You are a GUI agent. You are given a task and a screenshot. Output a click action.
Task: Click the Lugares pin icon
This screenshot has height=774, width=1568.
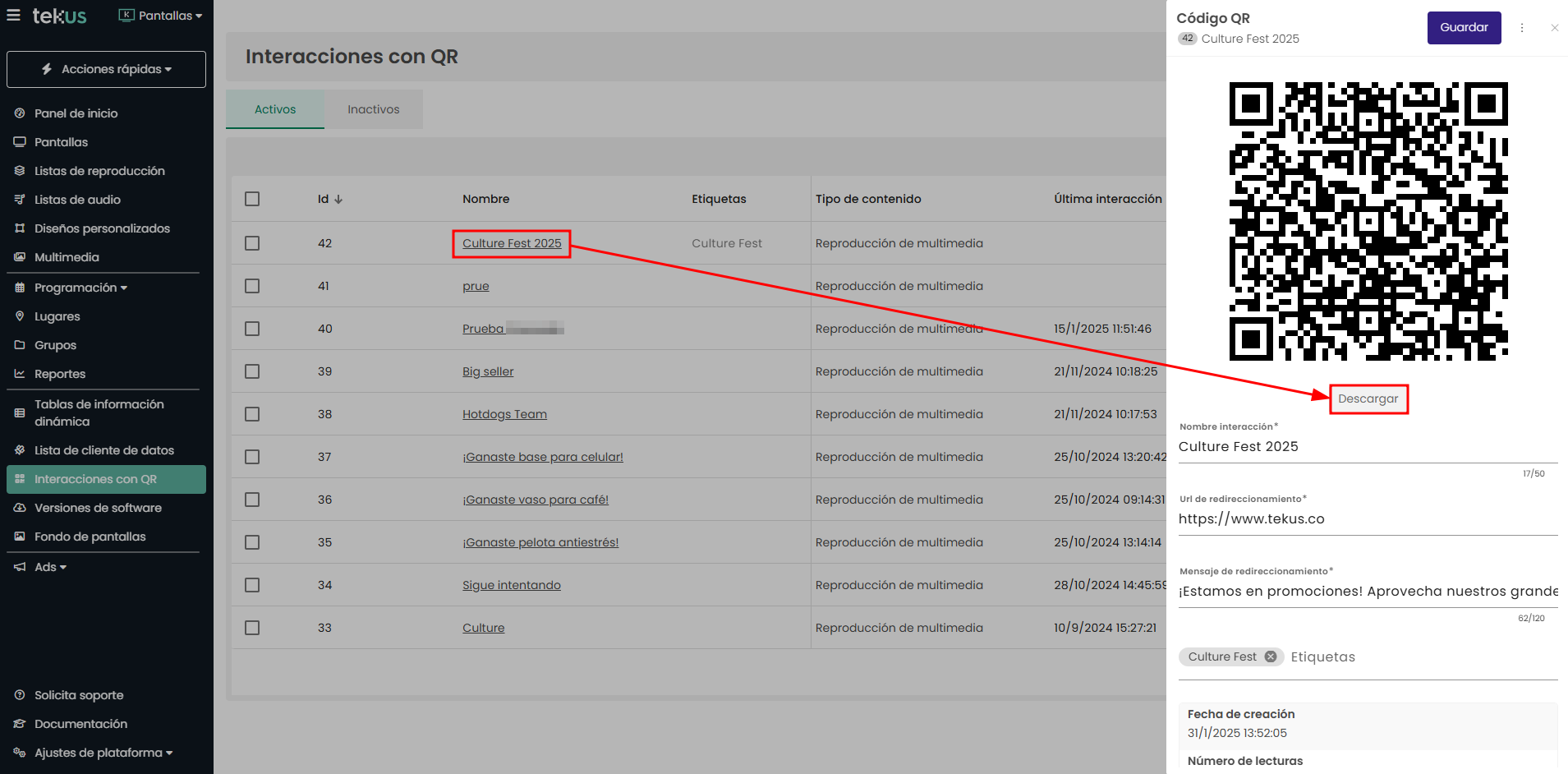[20, 316]
